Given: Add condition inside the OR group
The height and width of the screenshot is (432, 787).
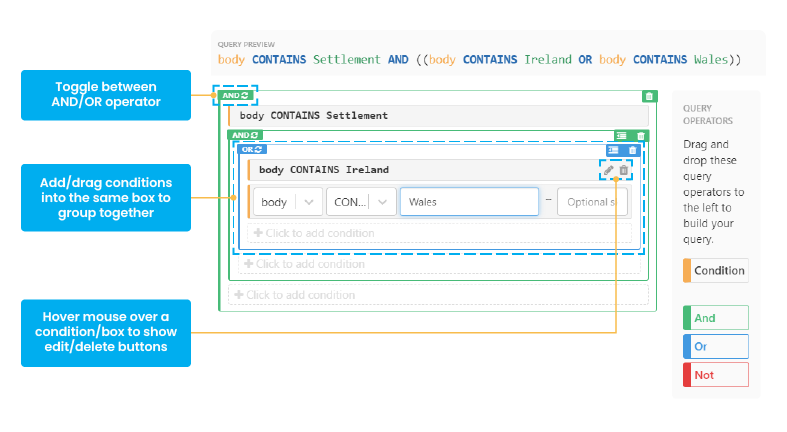Looking at the screenshot, I should tap(314, 233).
